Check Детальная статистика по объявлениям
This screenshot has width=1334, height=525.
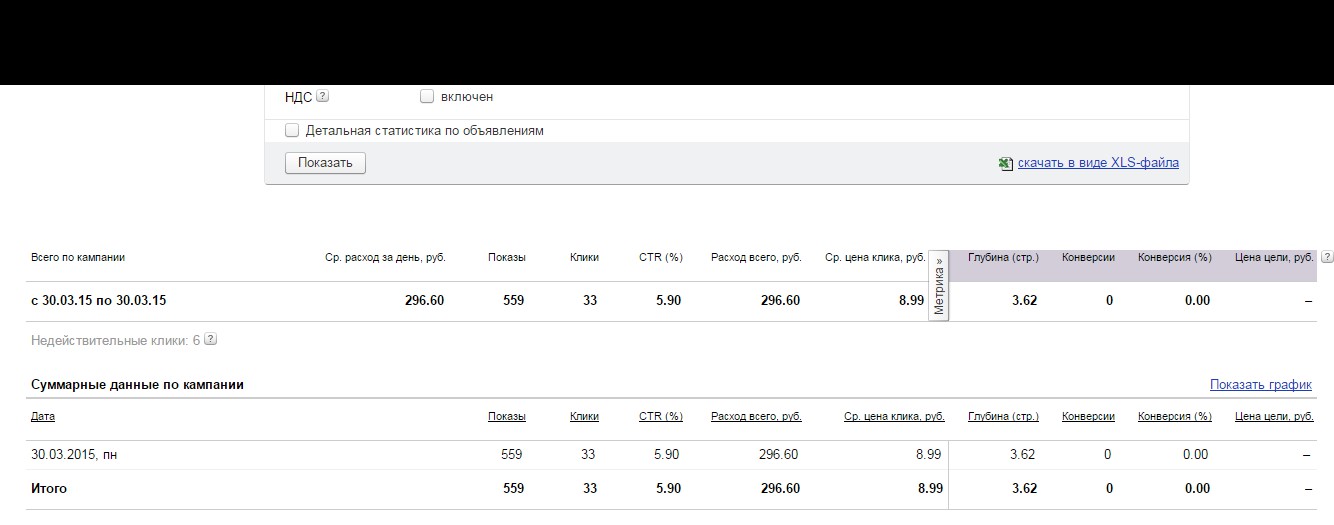[292, 130]
